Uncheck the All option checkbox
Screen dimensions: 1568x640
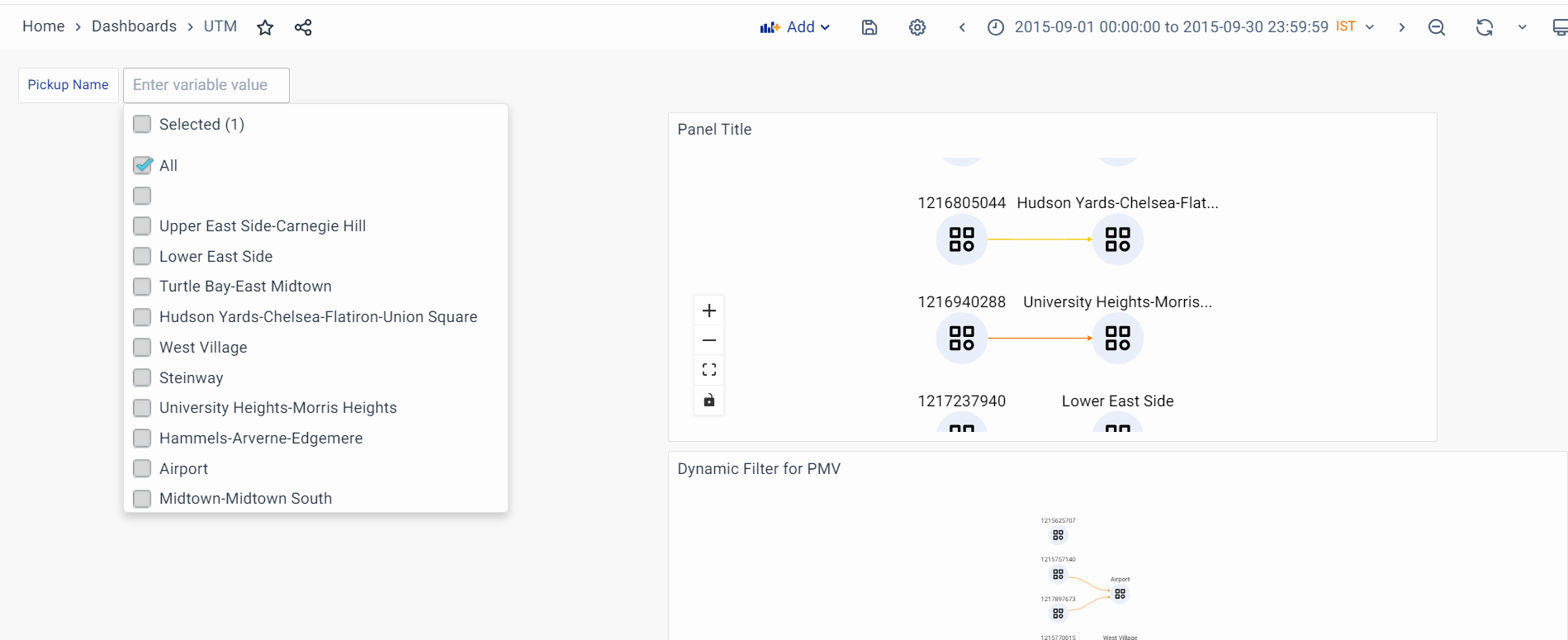coord(143,165)
